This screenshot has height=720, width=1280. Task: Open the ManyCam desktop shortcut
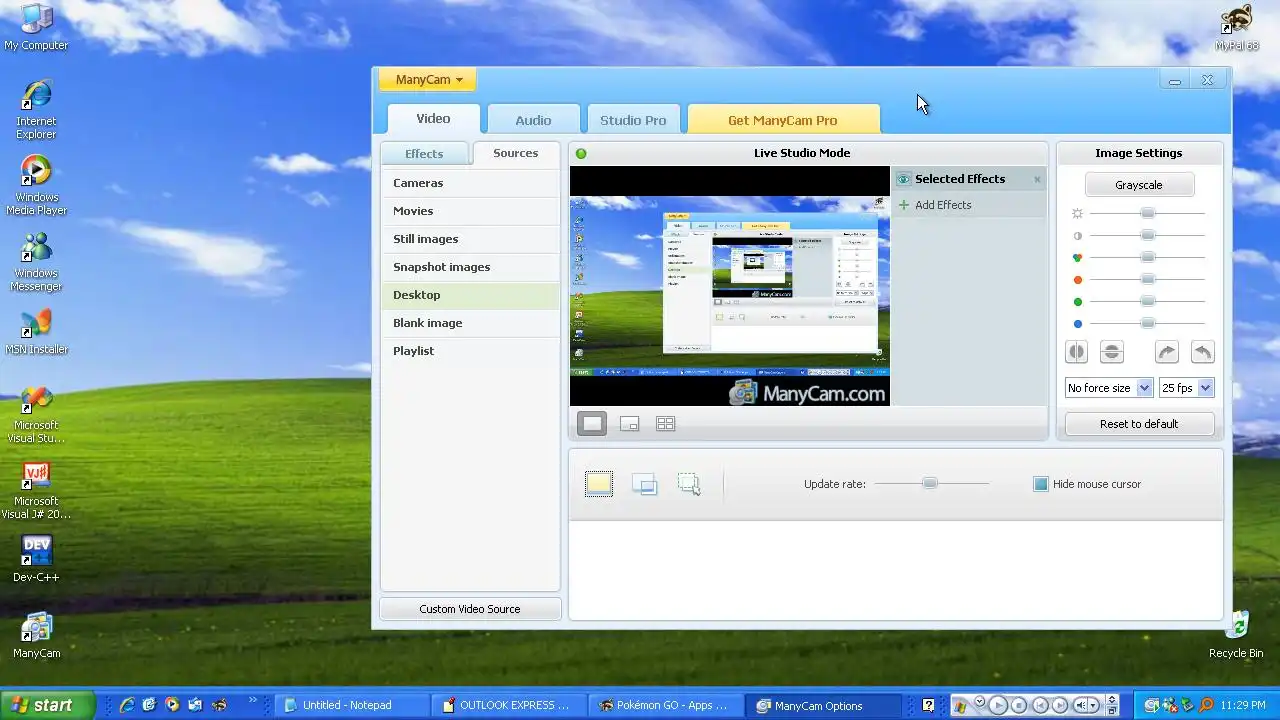[x=36, y=635]
